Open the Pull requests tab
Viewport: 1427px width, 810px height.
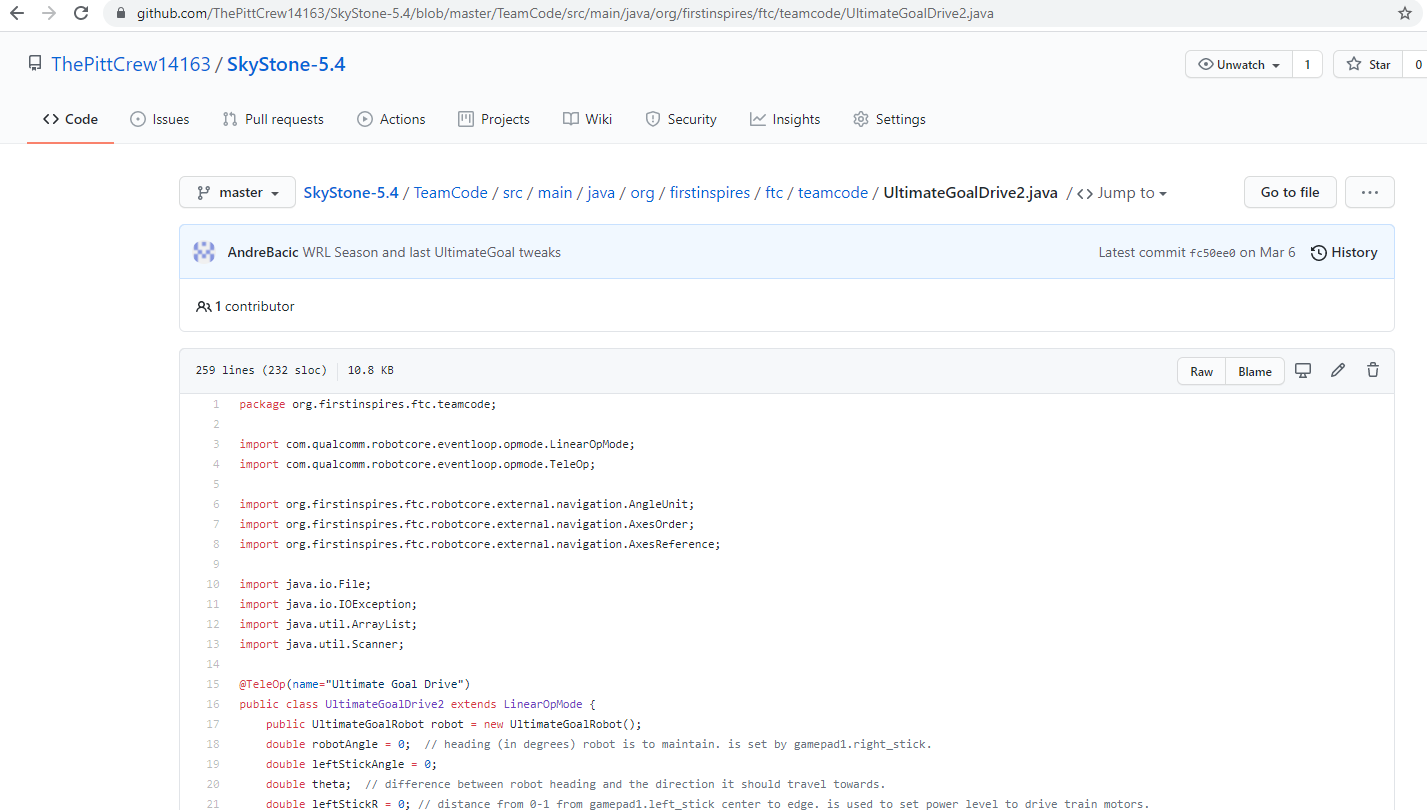point(273,119)
